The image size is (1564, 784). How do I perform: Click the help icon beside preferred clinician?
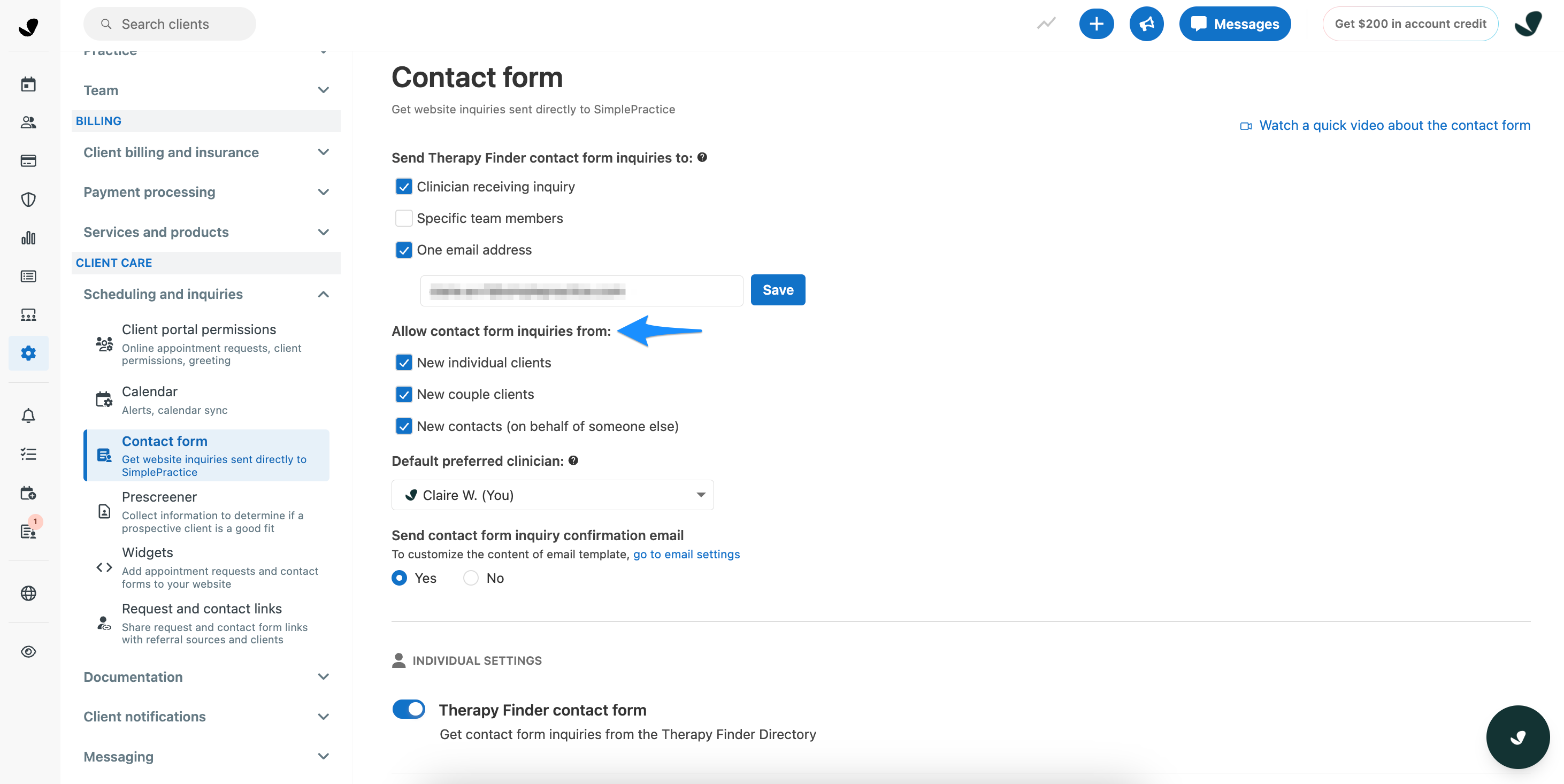pyautogui.click(x=573, y=460)
